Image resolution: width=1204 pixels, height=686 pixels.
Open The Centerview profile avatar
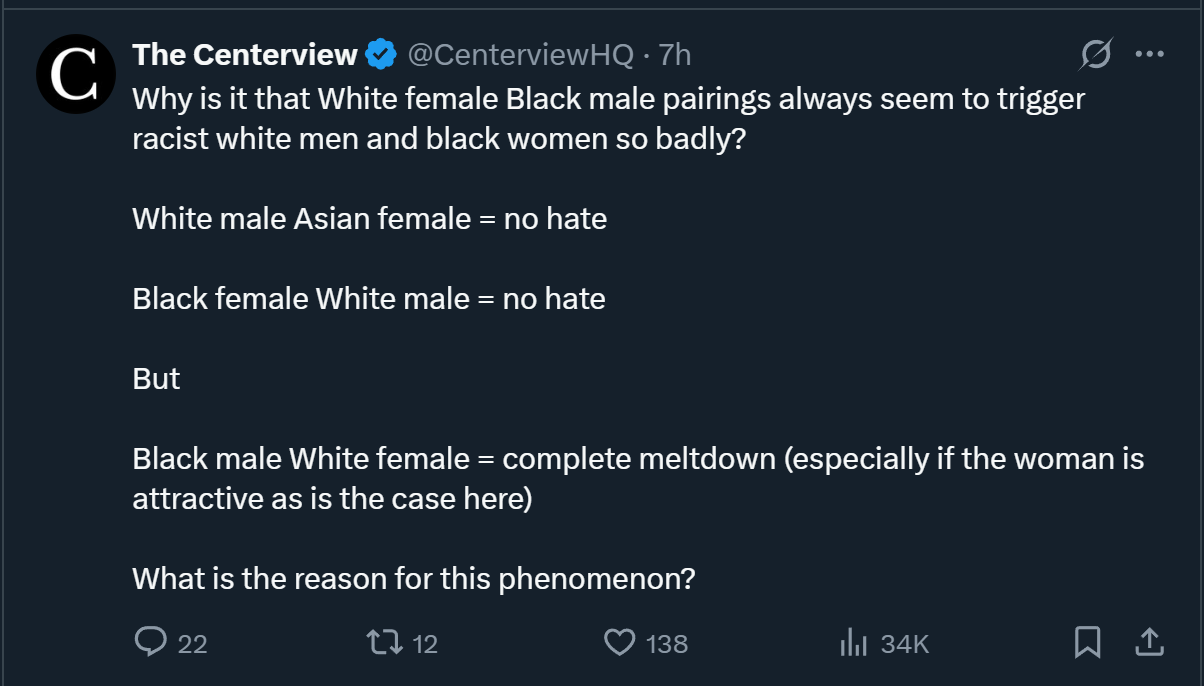71,72
